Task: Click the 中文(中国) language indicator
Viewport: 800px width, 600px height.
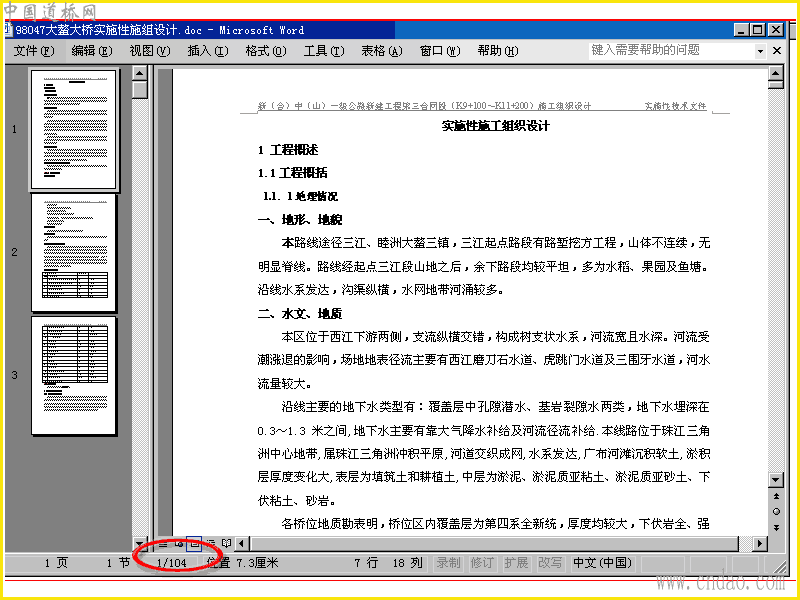Action: point(603,563)
